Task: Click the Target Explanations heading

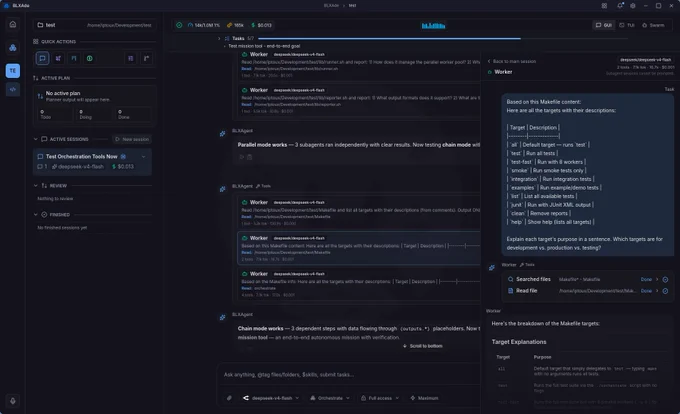Action: [519, 342]
